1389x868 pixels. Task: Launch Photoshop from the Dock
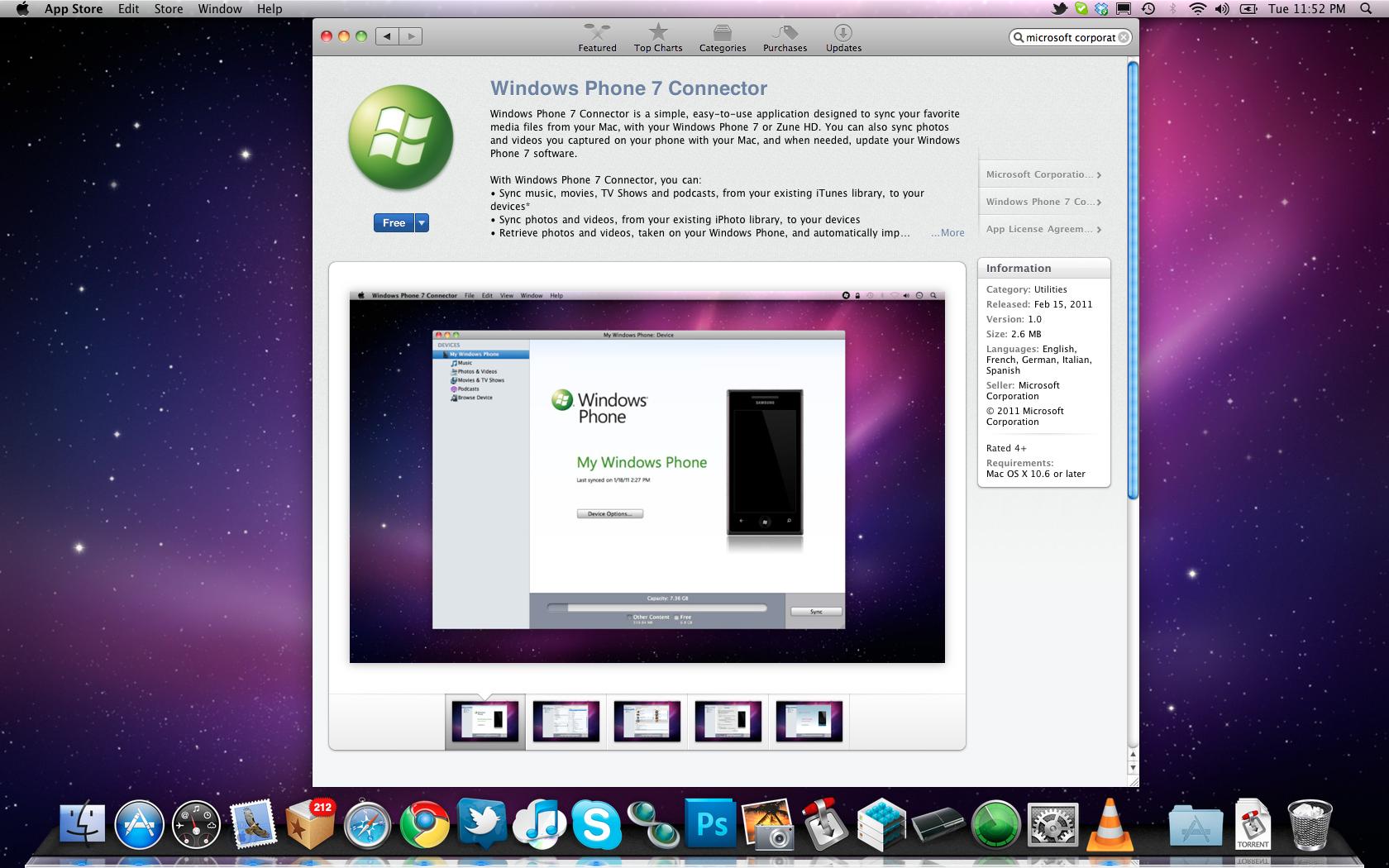pos(710,824)
